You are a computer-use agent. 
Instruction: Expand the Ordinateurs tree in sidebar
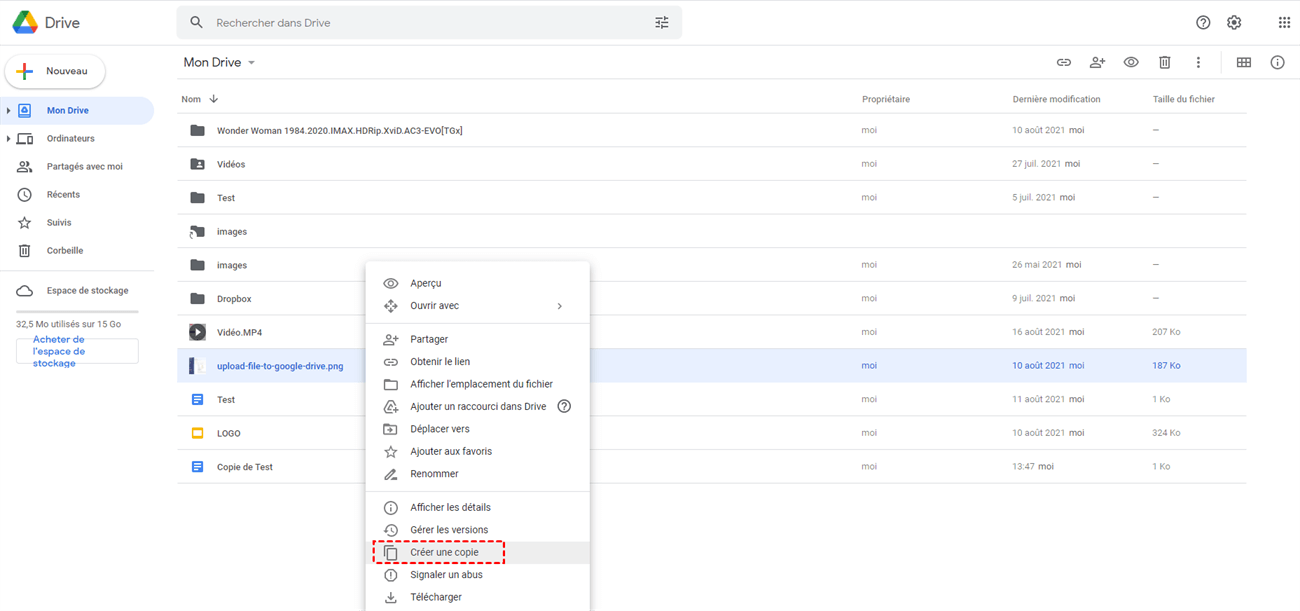[x=9, y=139]
